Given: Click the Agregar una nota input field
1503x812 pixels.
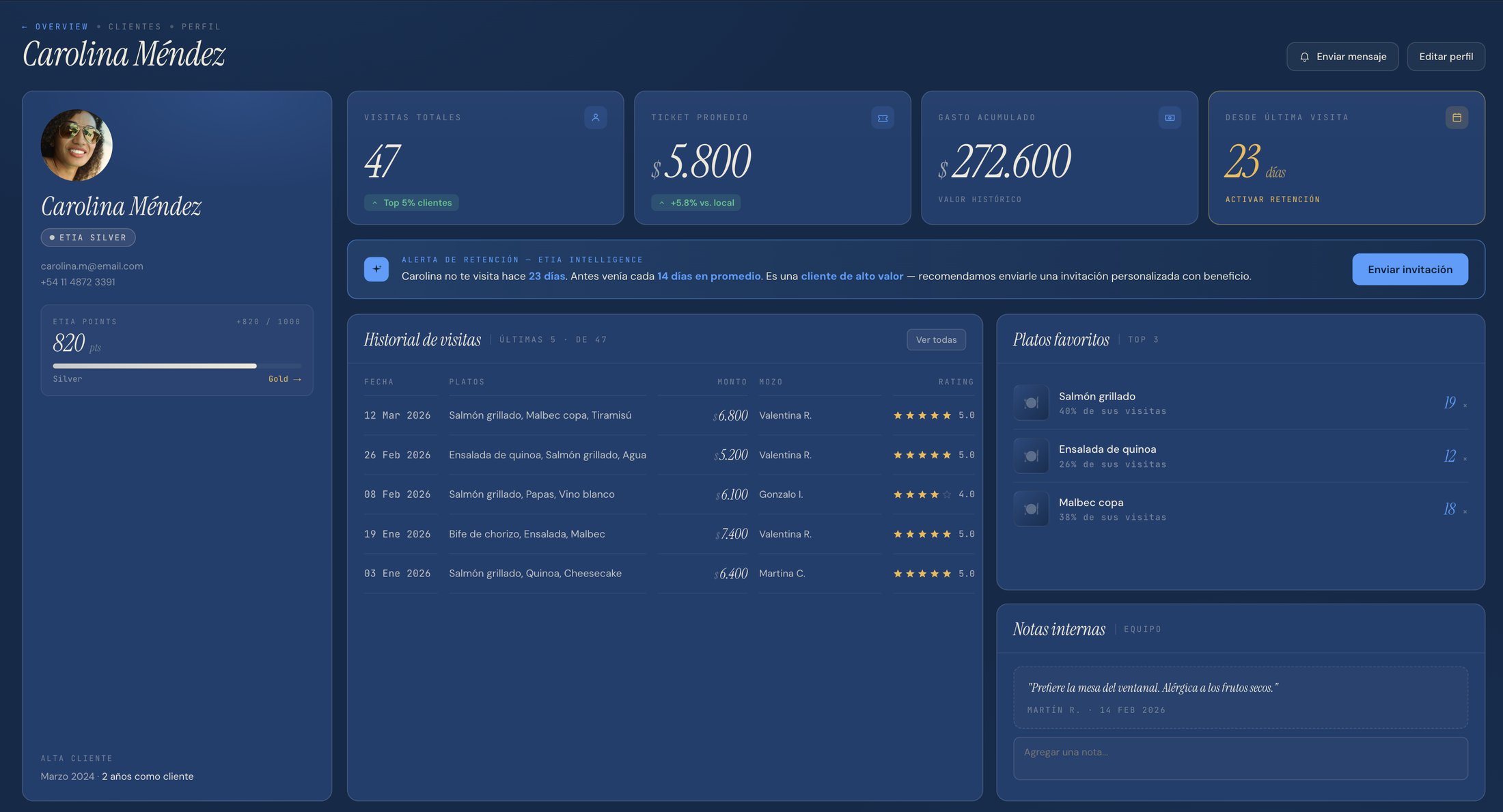Looking at the screenshot, I should coord(1241,758).
